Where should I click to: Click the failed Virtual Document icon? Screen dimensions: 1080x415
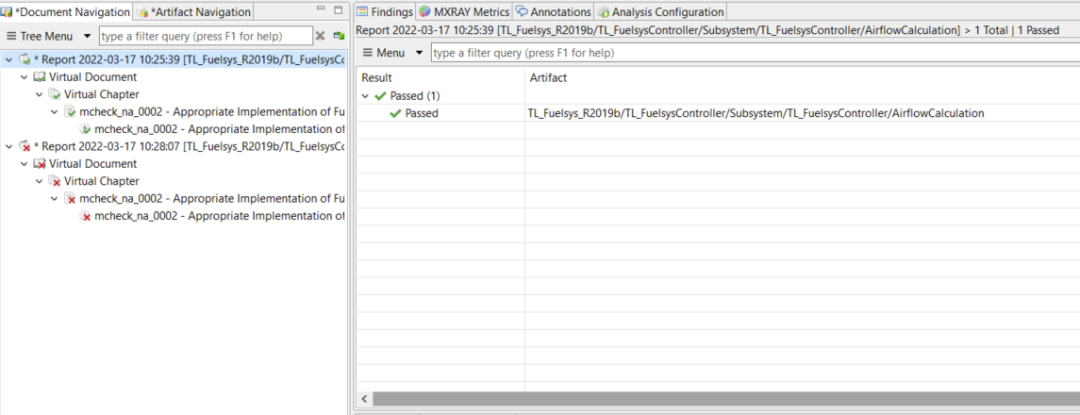tap(40, 164)
